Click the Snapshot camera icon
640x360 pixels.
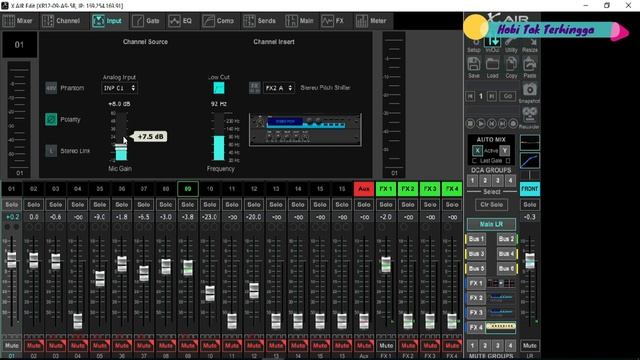pos(529,89)
